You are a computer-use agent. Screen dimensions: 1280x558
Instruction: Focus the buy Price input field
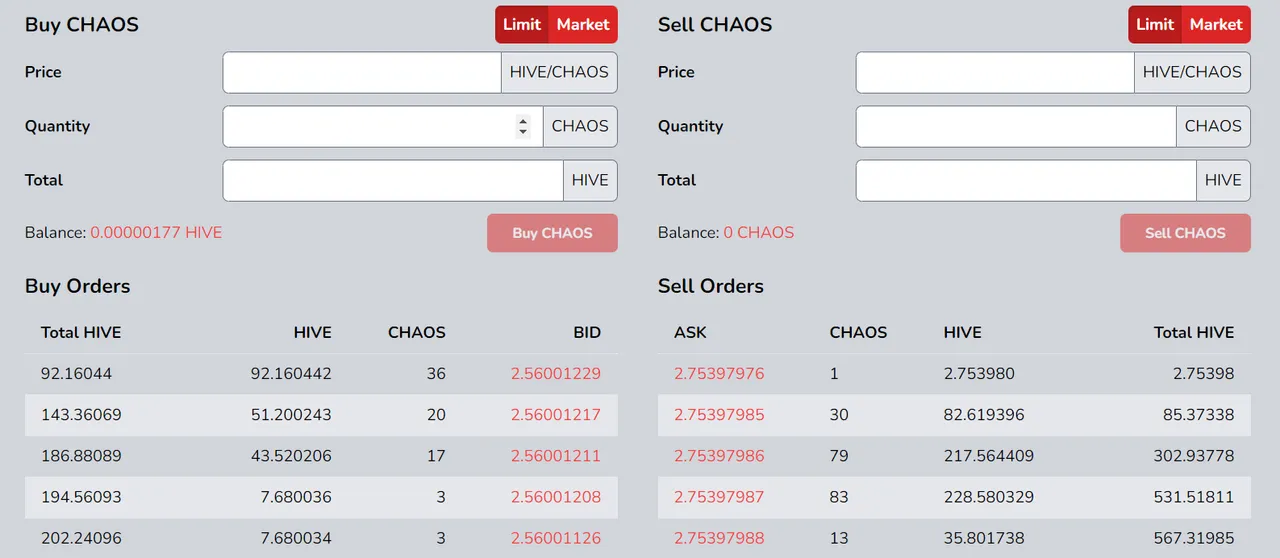coord(362,72)
